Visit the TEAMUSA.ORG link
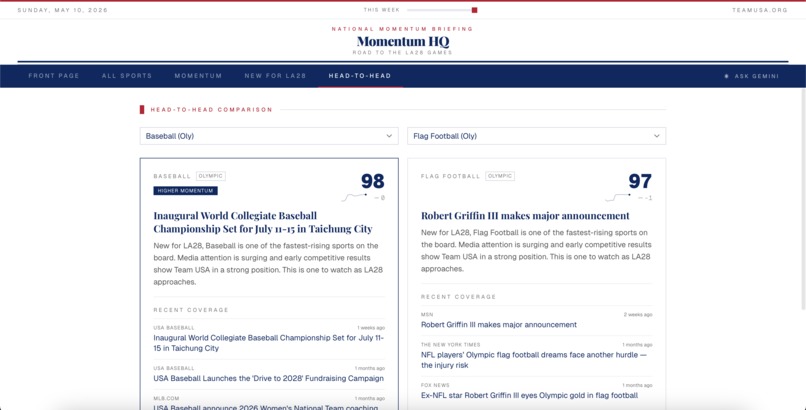 click(x=760, y=10)
